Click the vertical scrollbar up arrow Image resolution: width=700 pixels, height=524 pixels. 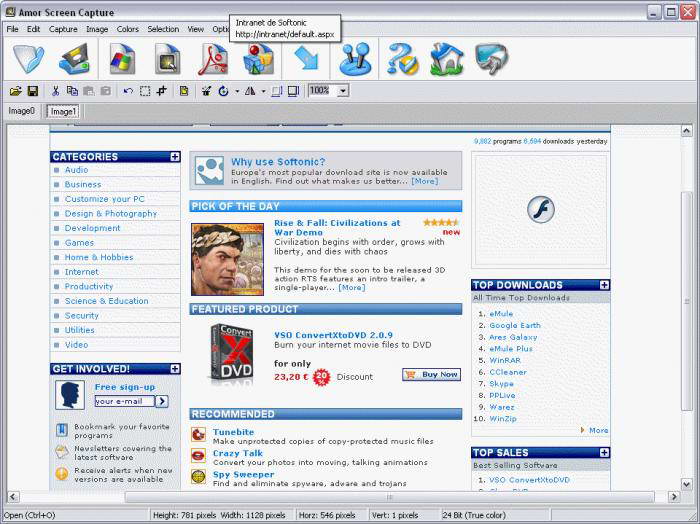click(x=687, y=131)
